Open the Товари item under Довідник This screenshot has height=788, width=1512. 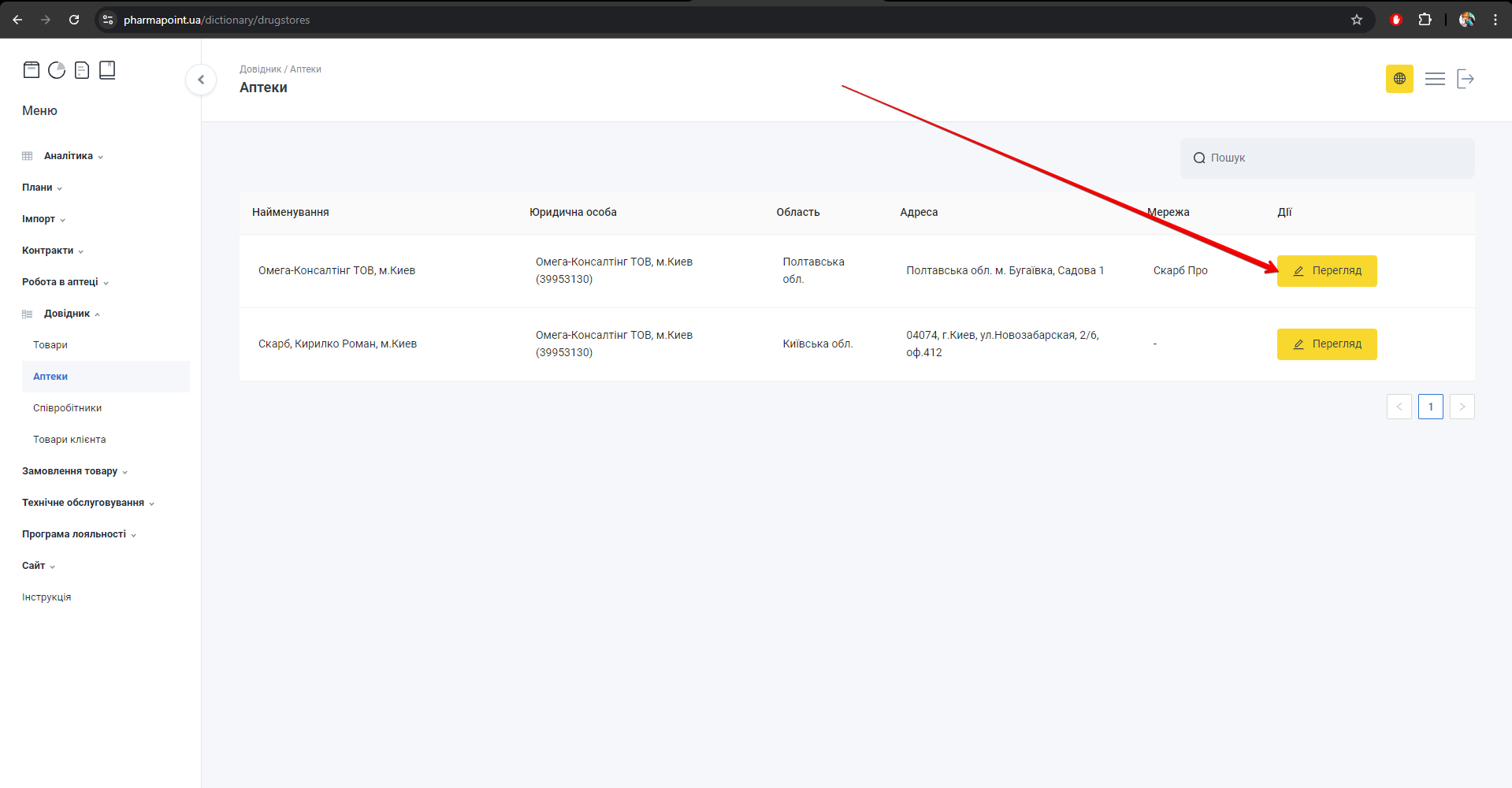click(50, 345)
